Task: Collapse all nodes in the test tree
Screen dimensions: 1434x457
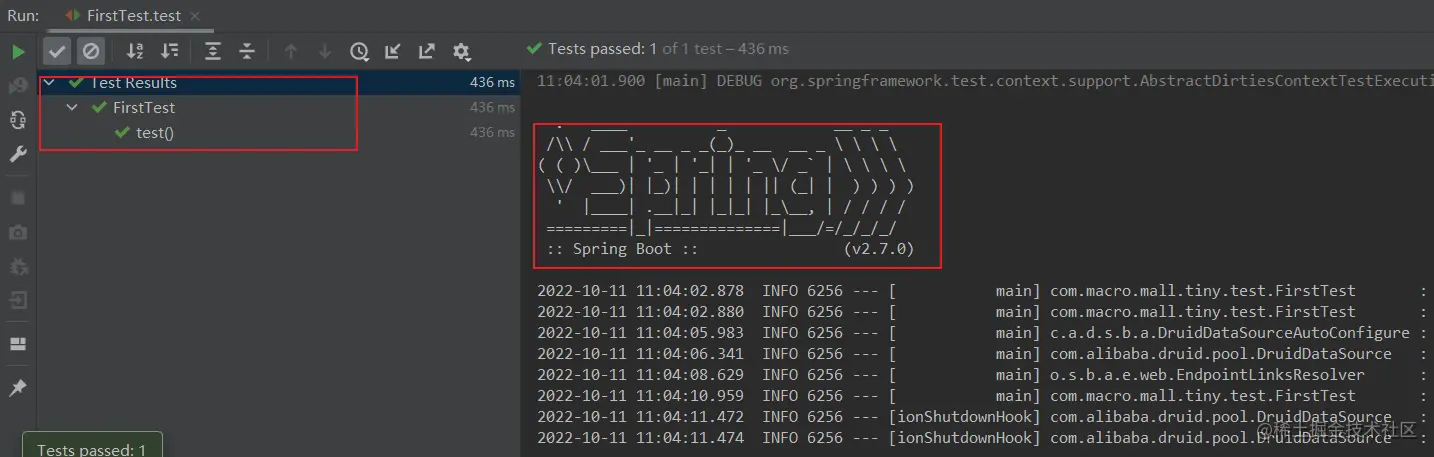Action: (247, 51)
